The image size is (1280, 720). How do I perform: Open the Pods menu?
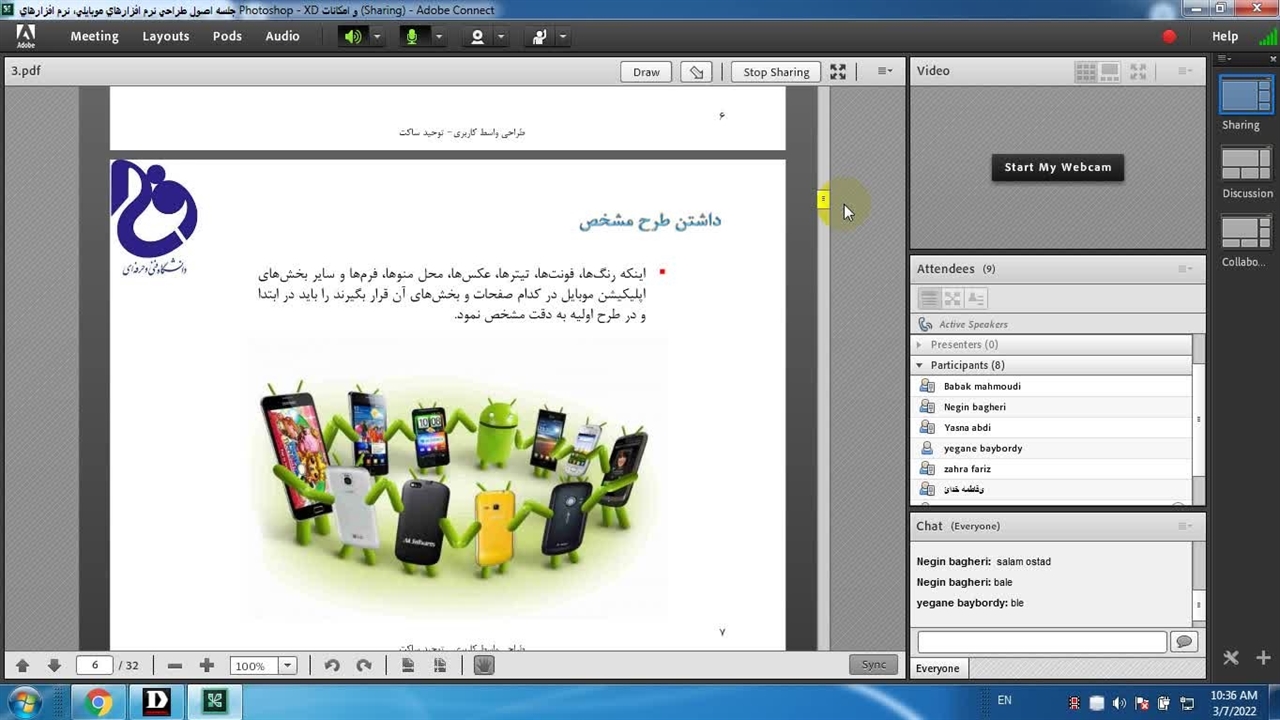click(x=227, y=37)
